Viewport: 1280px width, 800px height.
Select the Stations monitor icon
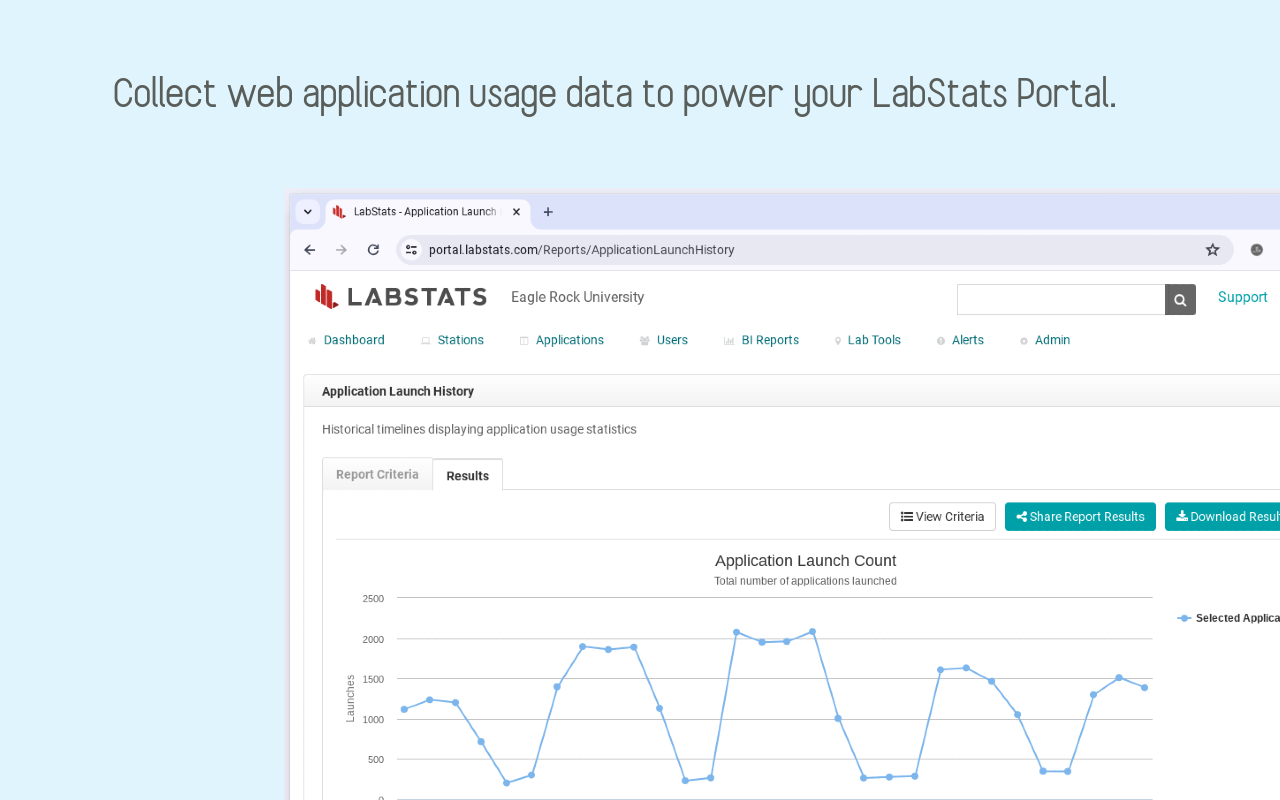pyautogui.click(x=424, y=340)
